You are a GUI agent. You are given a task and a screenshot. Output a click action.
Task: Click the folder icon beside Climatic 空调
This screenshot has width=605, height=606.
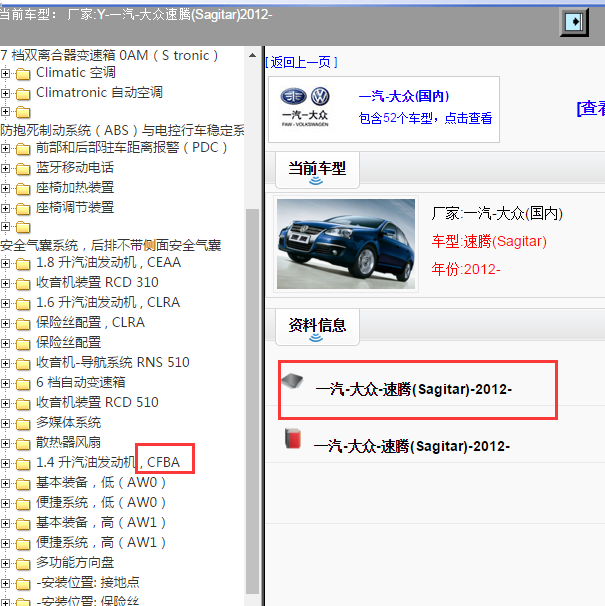[x=23, y=73]
